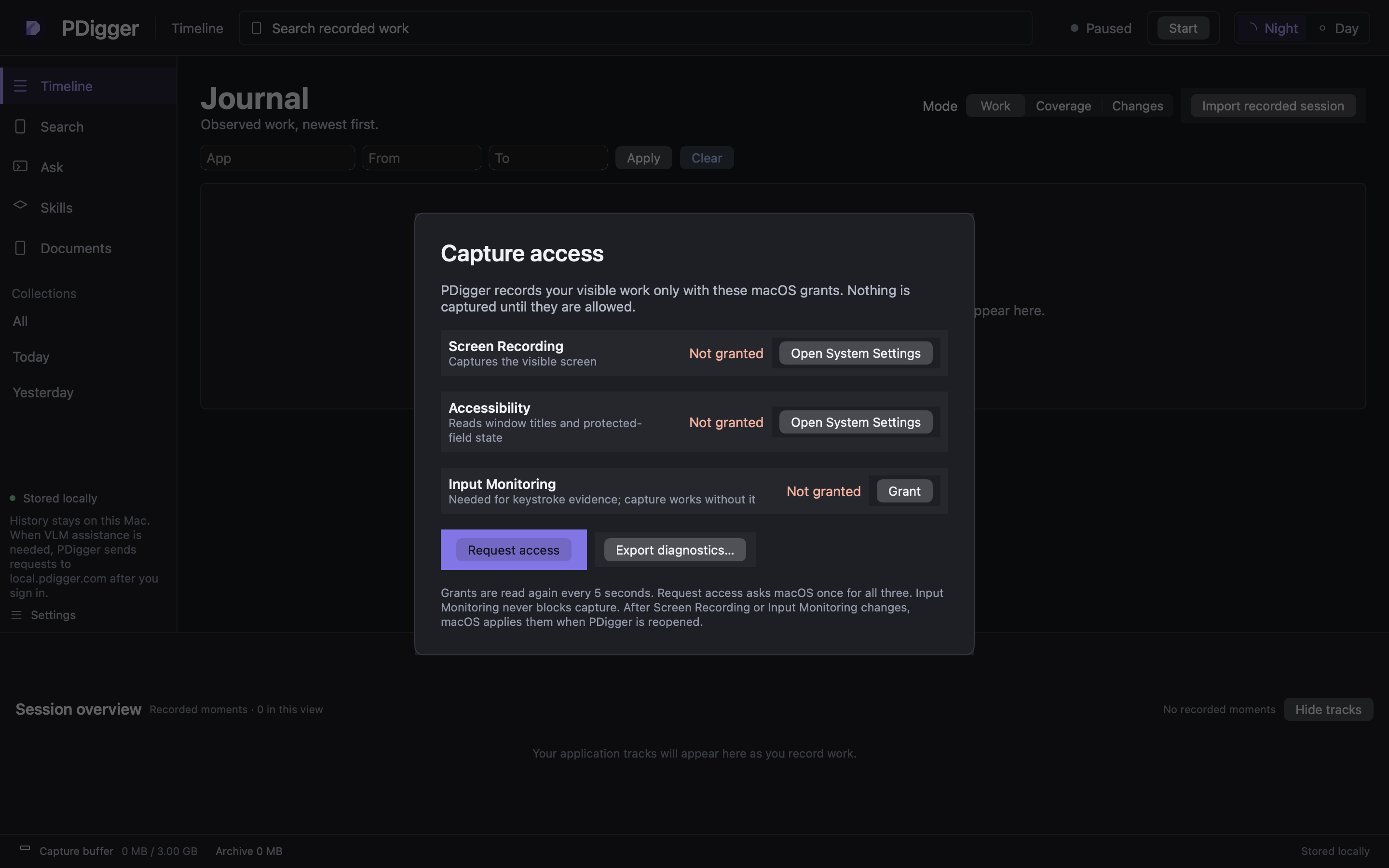1389x868 pixels.
Task: Click 'Stored locally' at bottom right
Action: click(x=1335, y=851)
